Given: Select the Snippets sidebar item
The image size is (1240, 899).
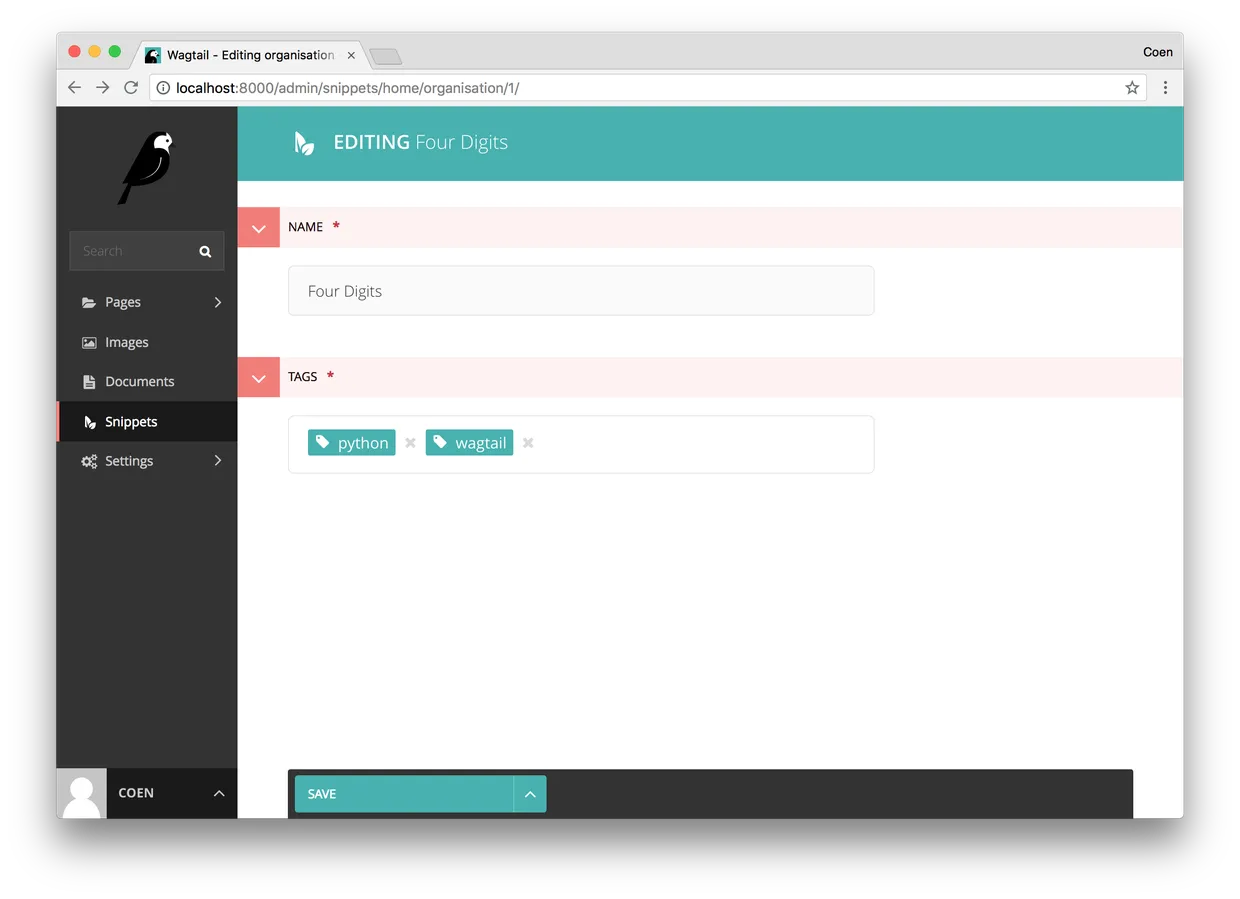Looking at the screenshot, I should (132, 421).
